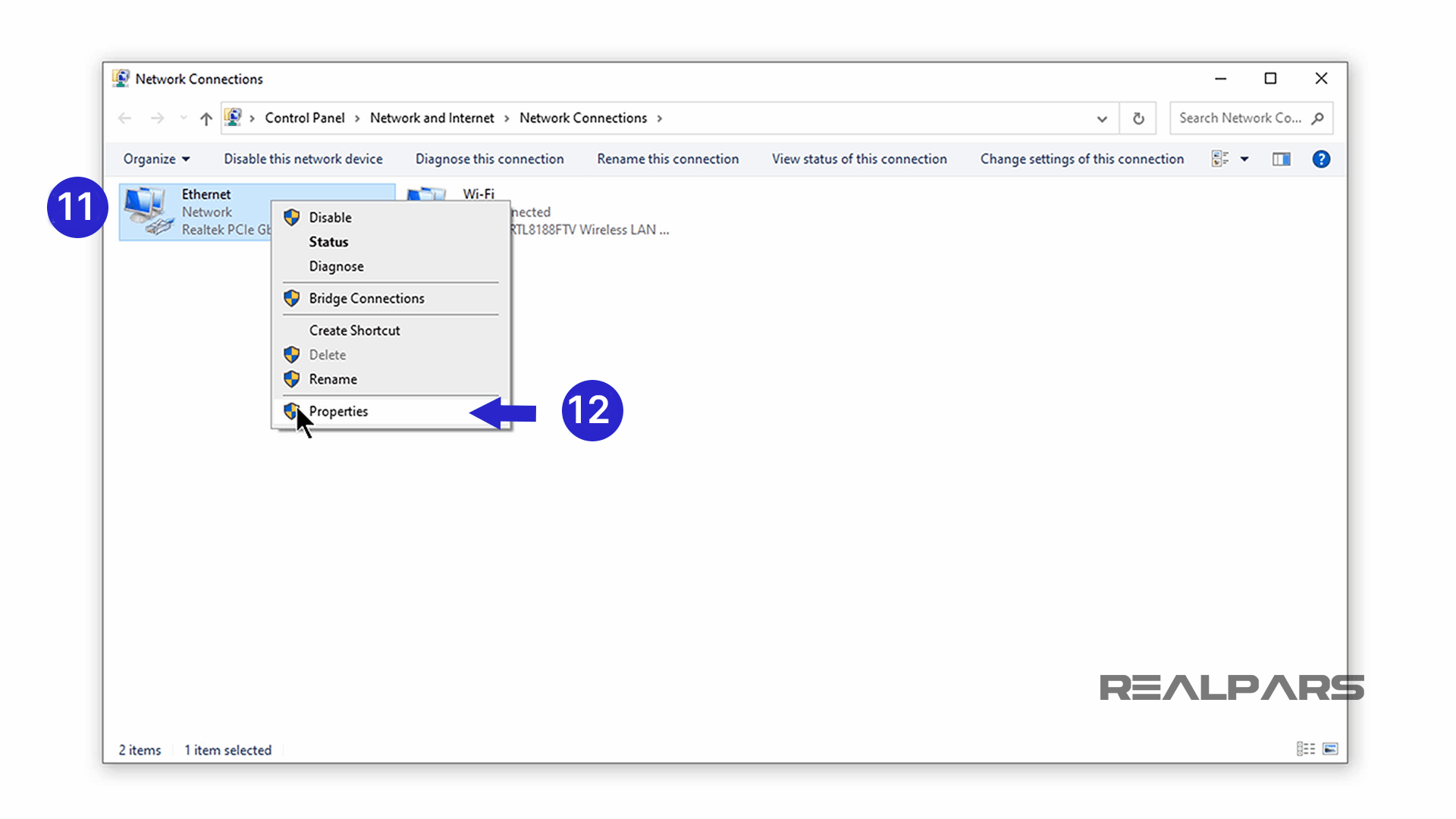Click the Status option in context menu
Screen dimensions: 1456x819
pyautogui.click(x=328, y=241)
